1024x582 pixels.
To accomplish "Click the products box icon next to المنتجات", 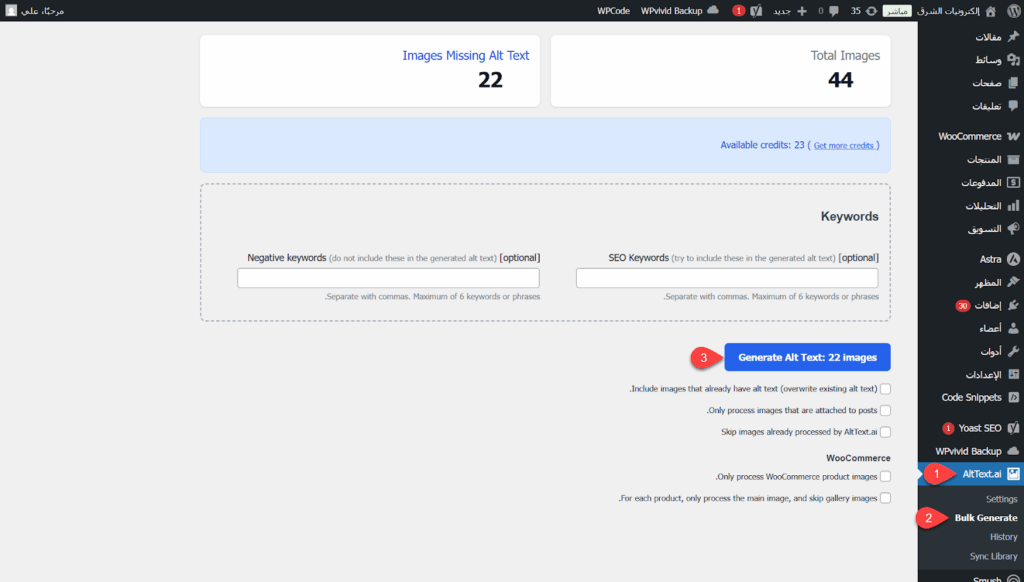I will [1013, 159].
